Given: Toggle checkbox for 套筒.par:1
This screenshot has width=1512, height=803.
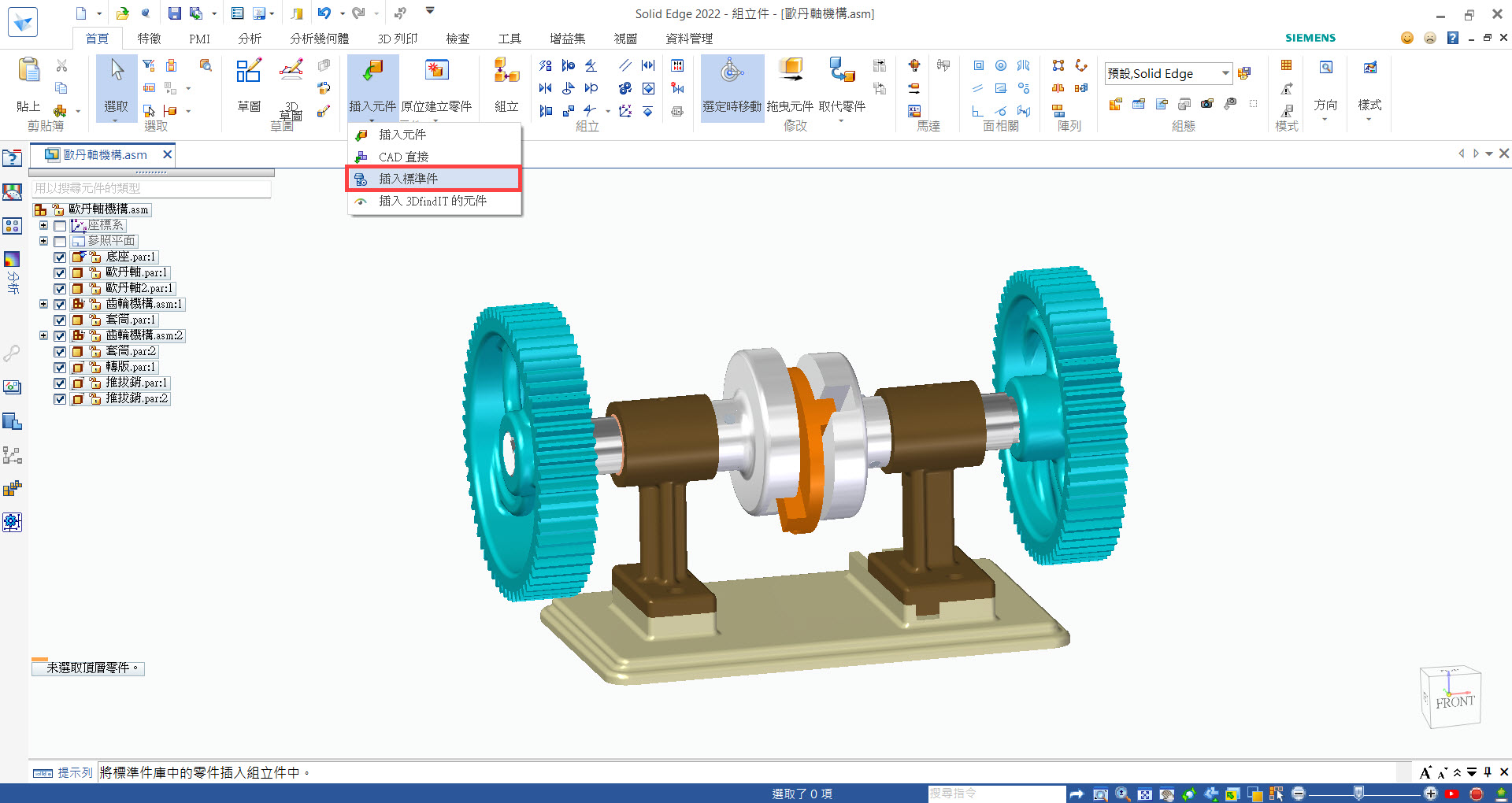Looking at the screenshot, I should tap(60, 320).
